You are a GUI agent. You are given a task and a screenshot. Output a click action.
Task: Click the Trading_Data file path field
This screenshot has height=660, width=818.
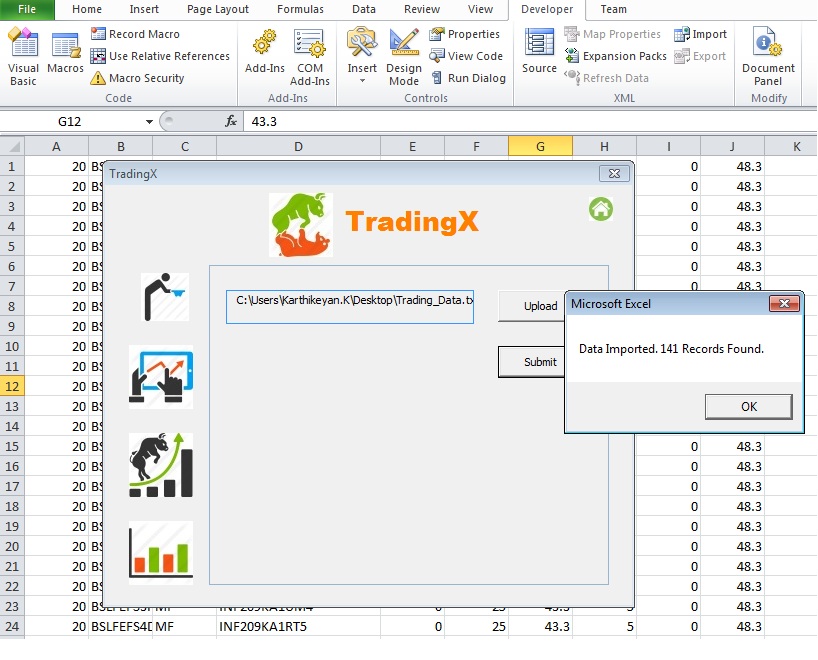(x=350, y=307)
